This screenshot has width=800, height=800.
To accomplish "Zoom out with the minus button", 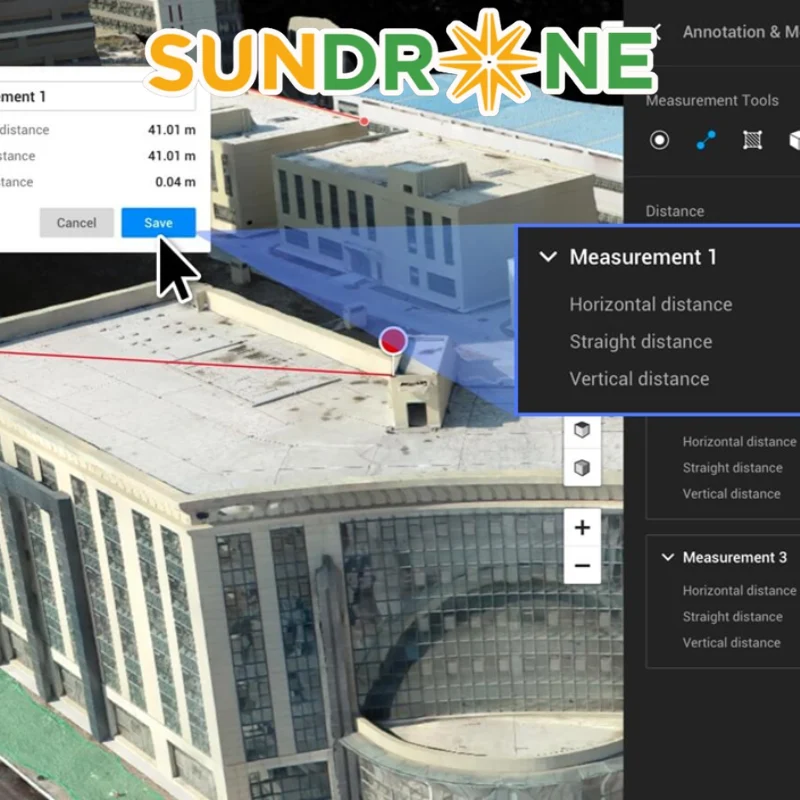I will coord(582,565).
